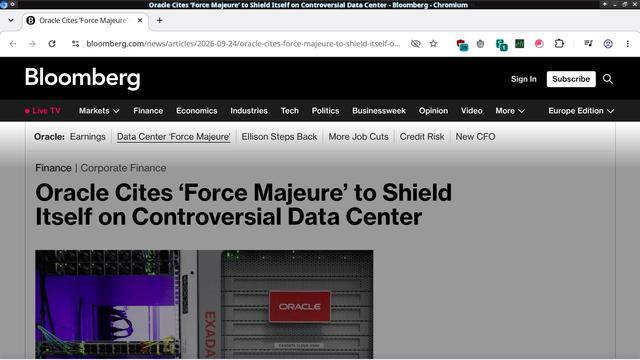Go to the Economics section
Screen dimensions: 640x360
point(197,111)
